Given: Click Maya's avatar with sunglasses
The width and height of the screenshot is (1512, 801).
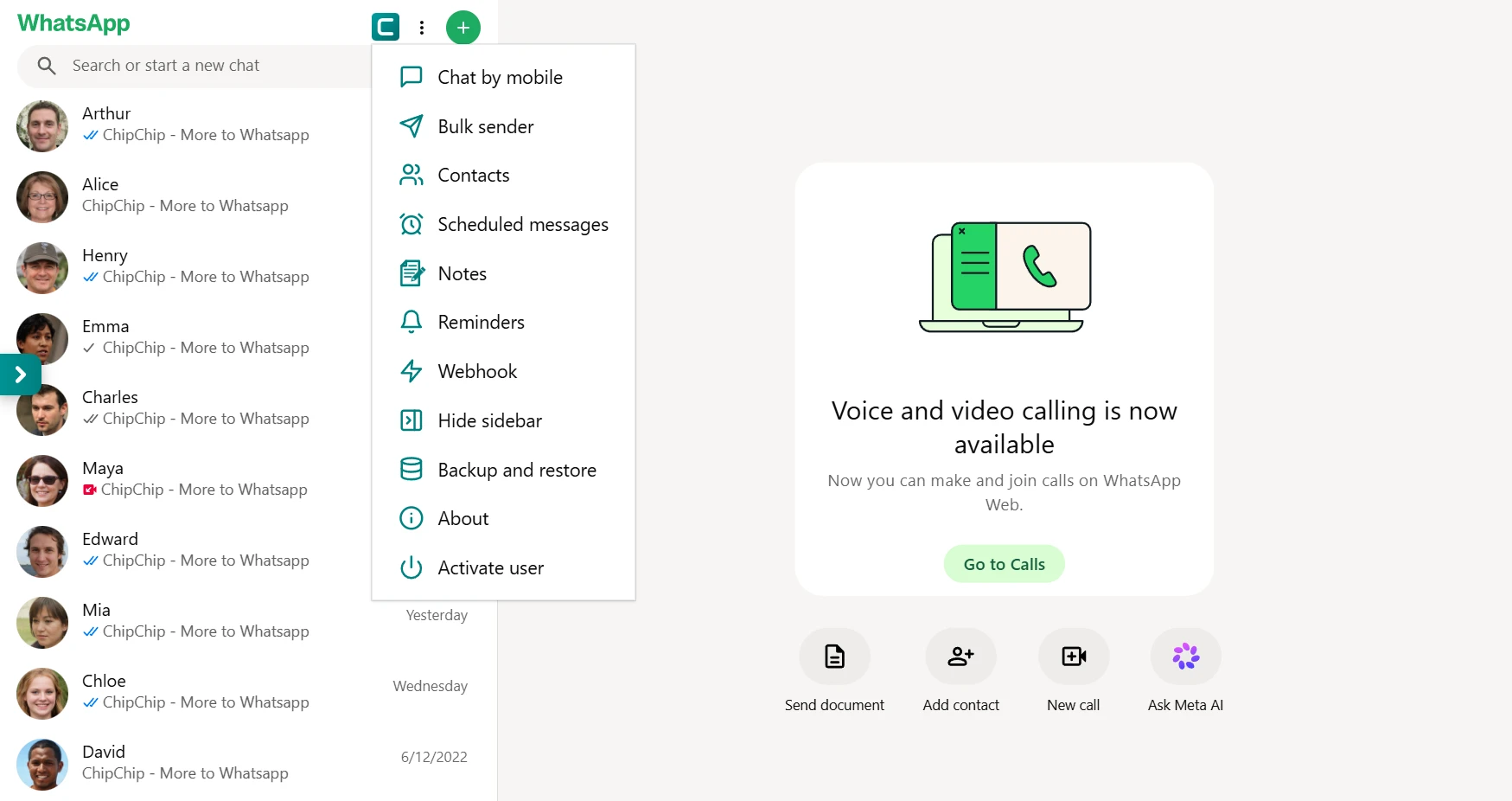Looking at the screenshot, I should click(x=42, y=481).
